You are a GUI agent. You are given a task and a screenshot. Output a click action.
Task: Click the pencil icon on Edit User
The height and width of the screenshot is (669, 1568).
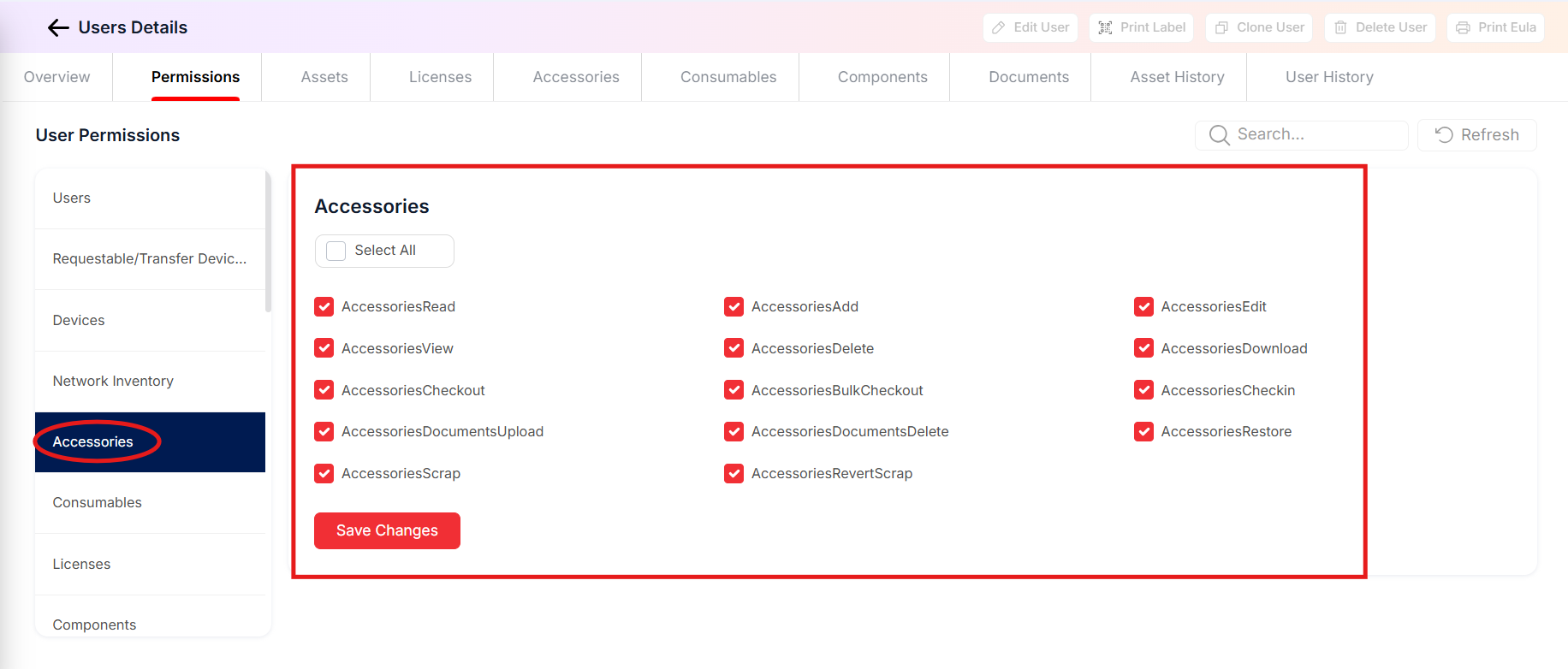coord(998,27)
